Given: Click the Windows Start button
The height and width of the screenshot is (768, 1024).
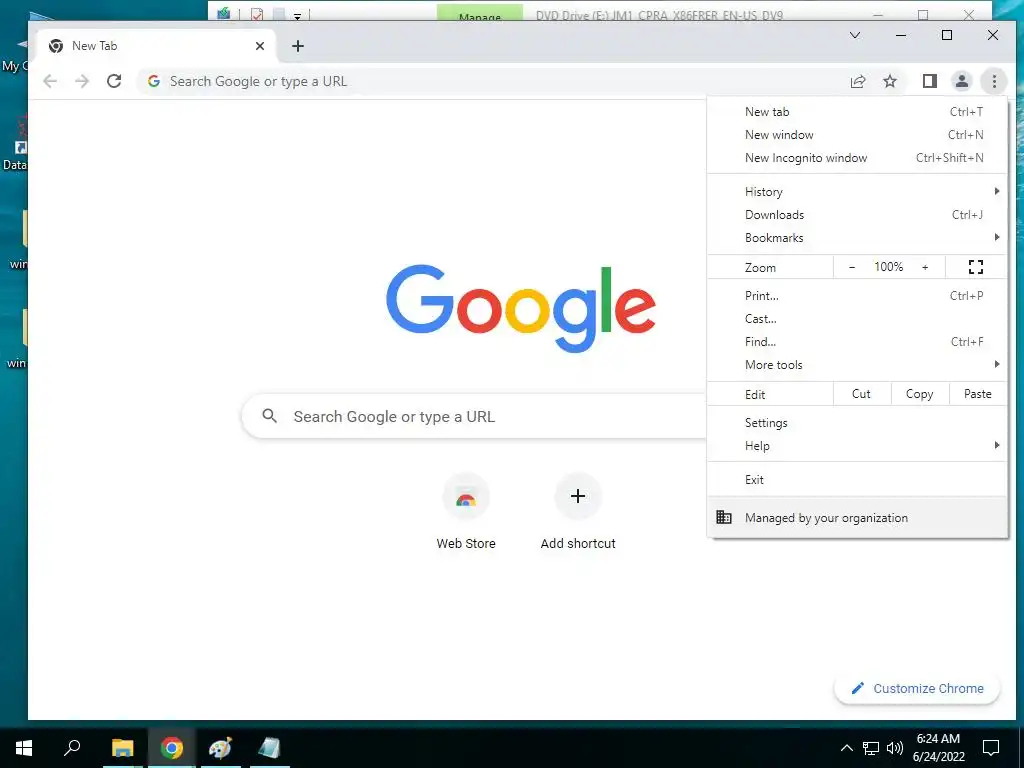Looking at the screenshot, I should (x=24, y=748).
